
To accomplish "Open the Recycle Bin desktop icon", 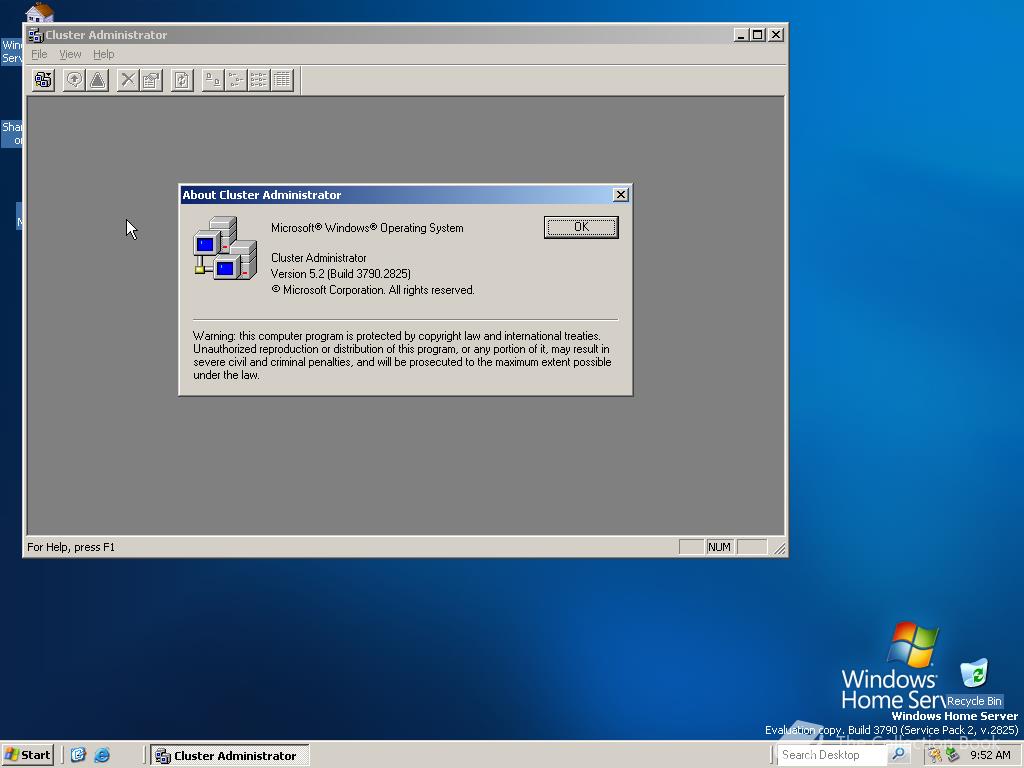I will coord(974,682).
